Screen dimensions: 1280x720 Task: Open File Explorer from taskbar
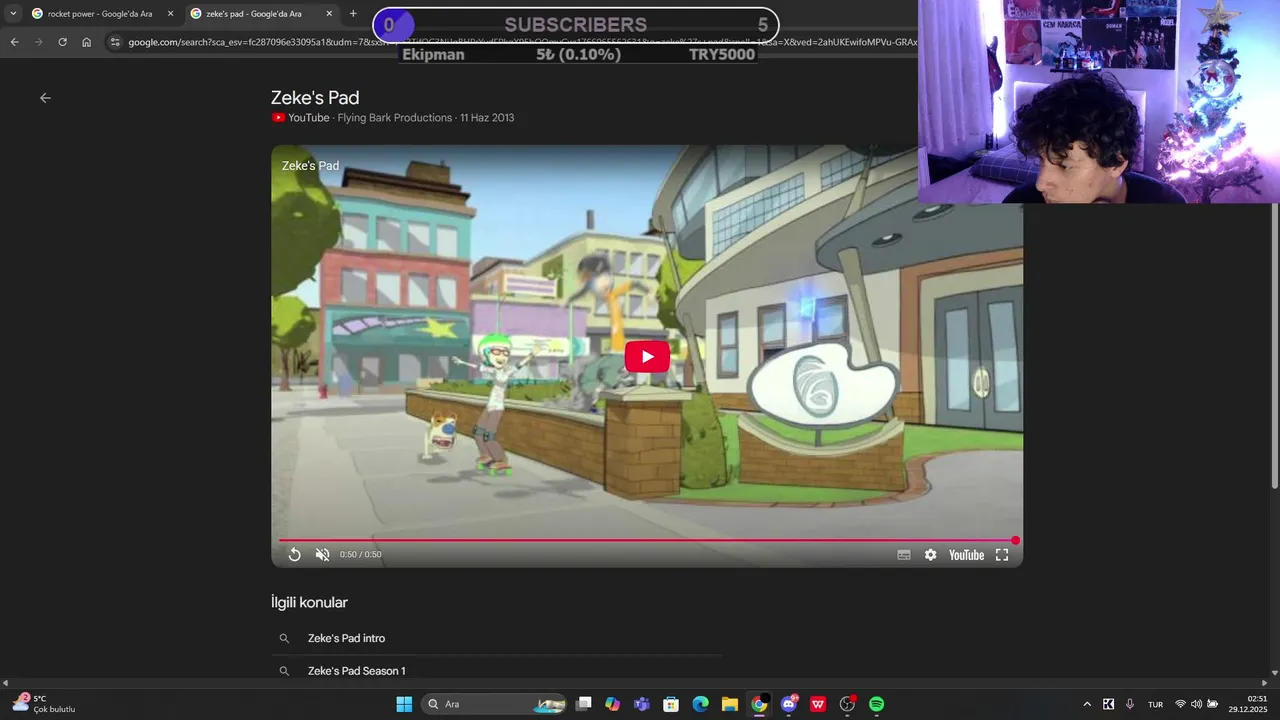point(730,704)
